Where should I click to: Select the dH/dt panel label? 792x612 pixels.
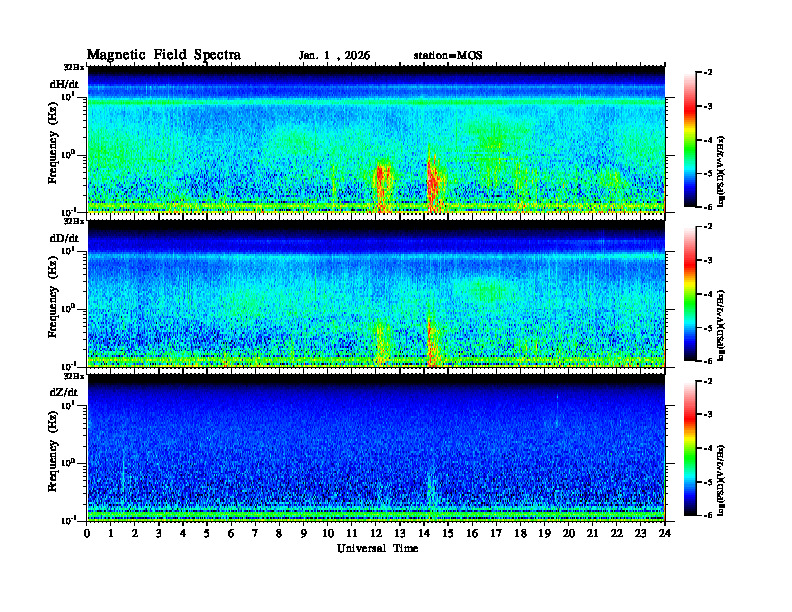click(x=64, y=84)
